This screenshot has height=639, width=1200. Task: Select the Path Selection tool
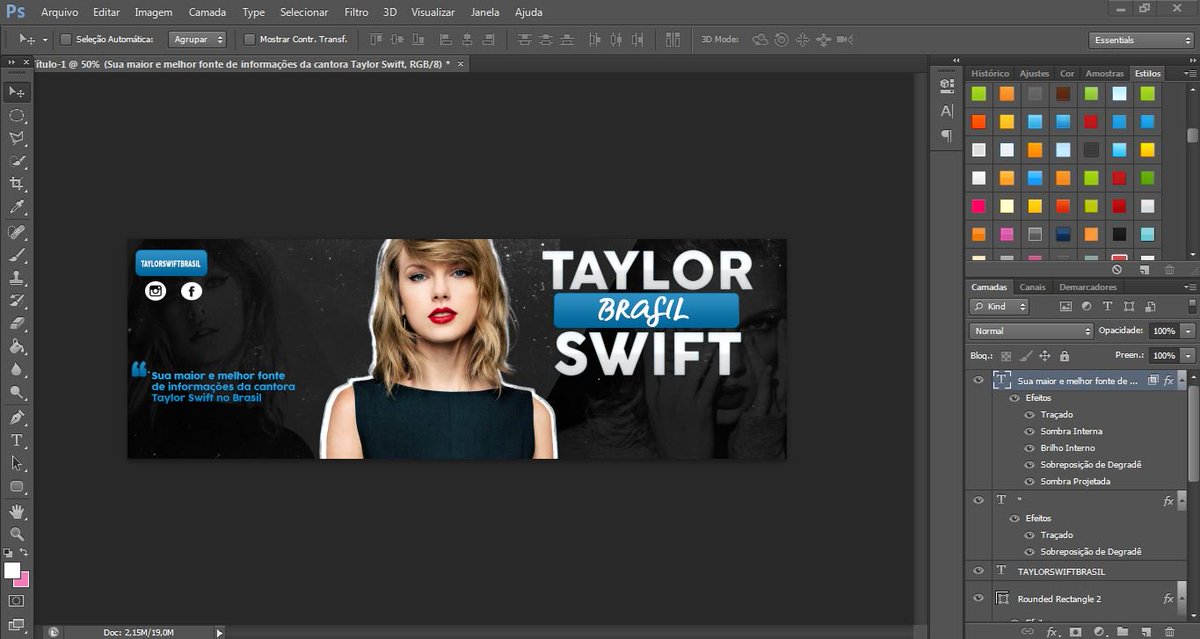tap(17, 463)
